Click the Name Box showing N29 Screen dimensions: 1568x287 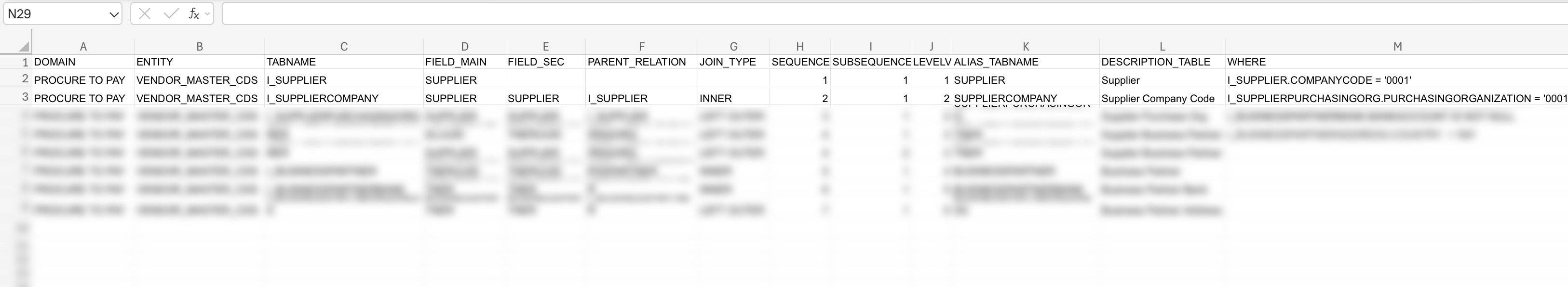coord(55,14)
